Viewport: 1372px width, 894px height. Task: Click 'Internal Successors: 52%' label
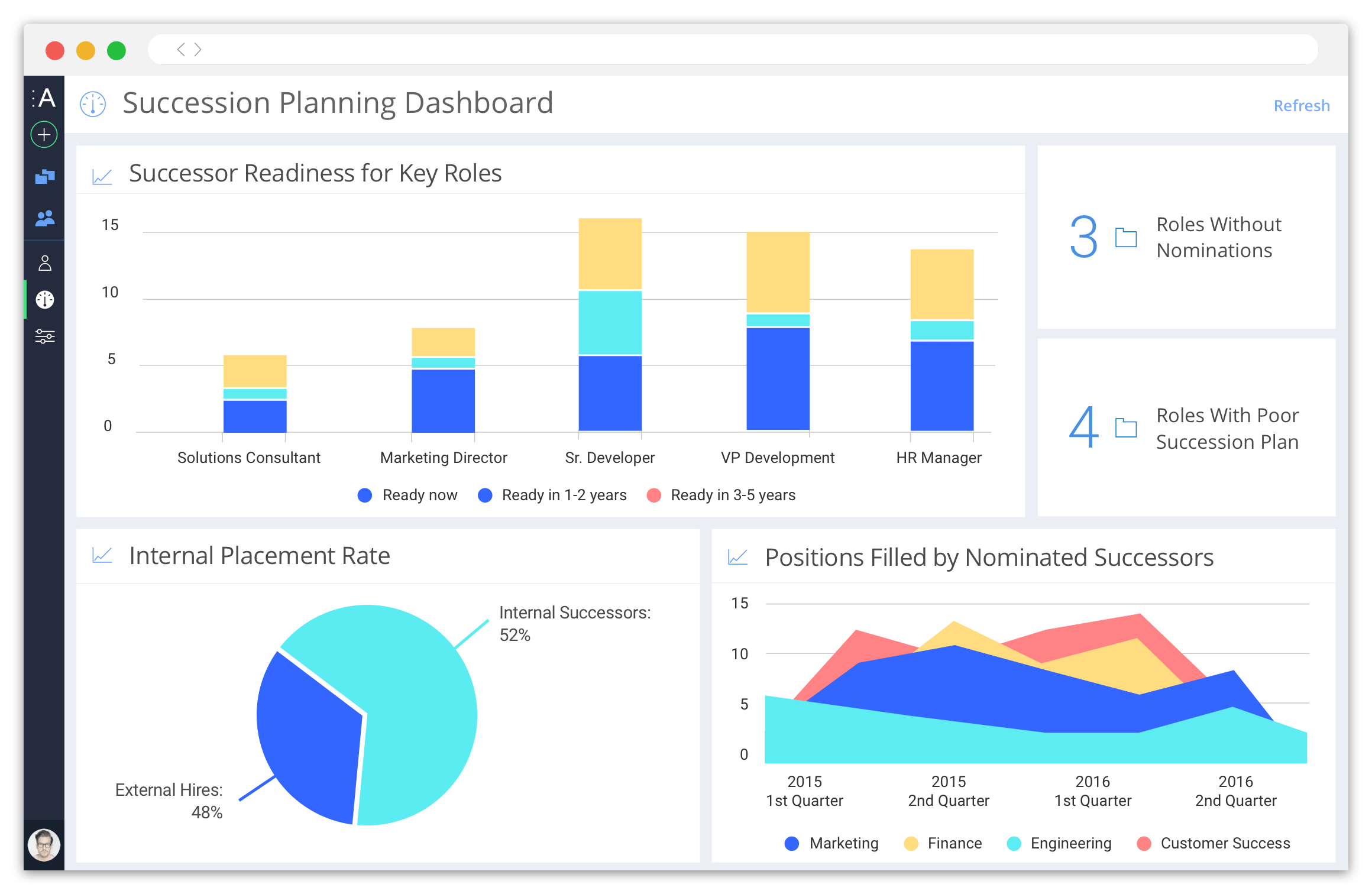click(x=575, y=623)
